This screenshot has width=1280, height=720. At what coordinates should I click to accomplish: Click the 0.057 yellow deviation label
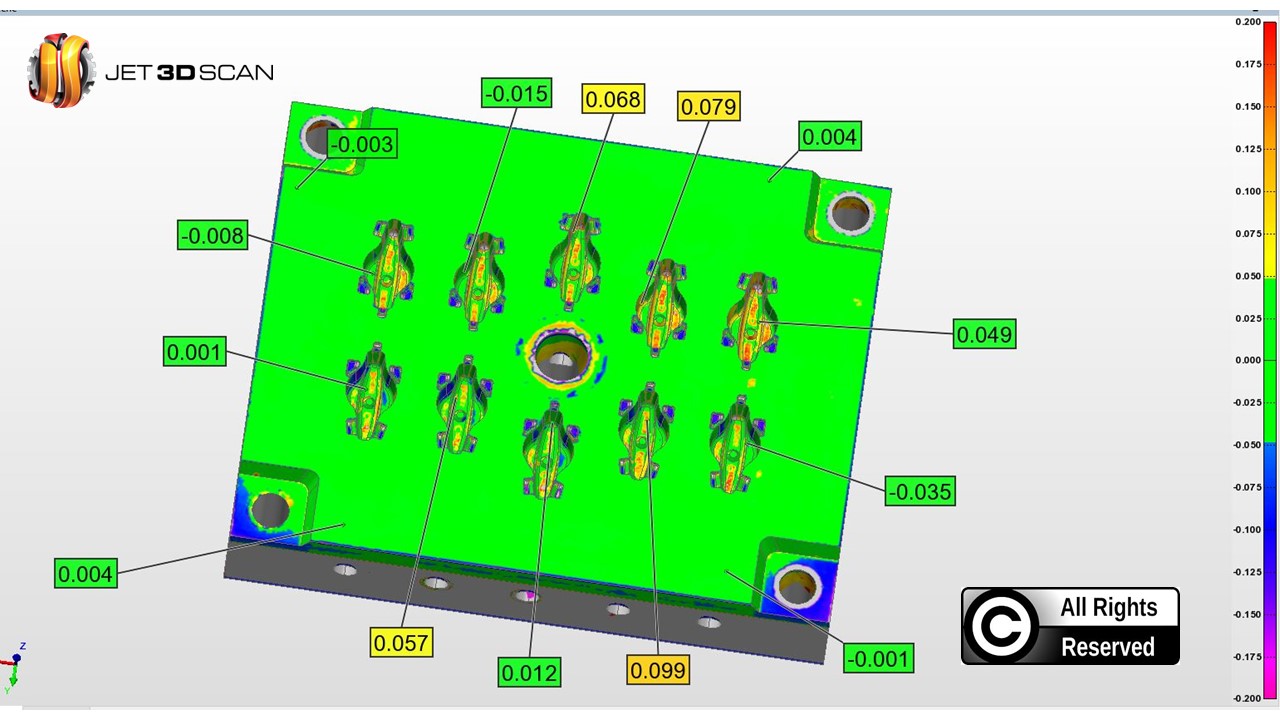(x=401, y=642)
